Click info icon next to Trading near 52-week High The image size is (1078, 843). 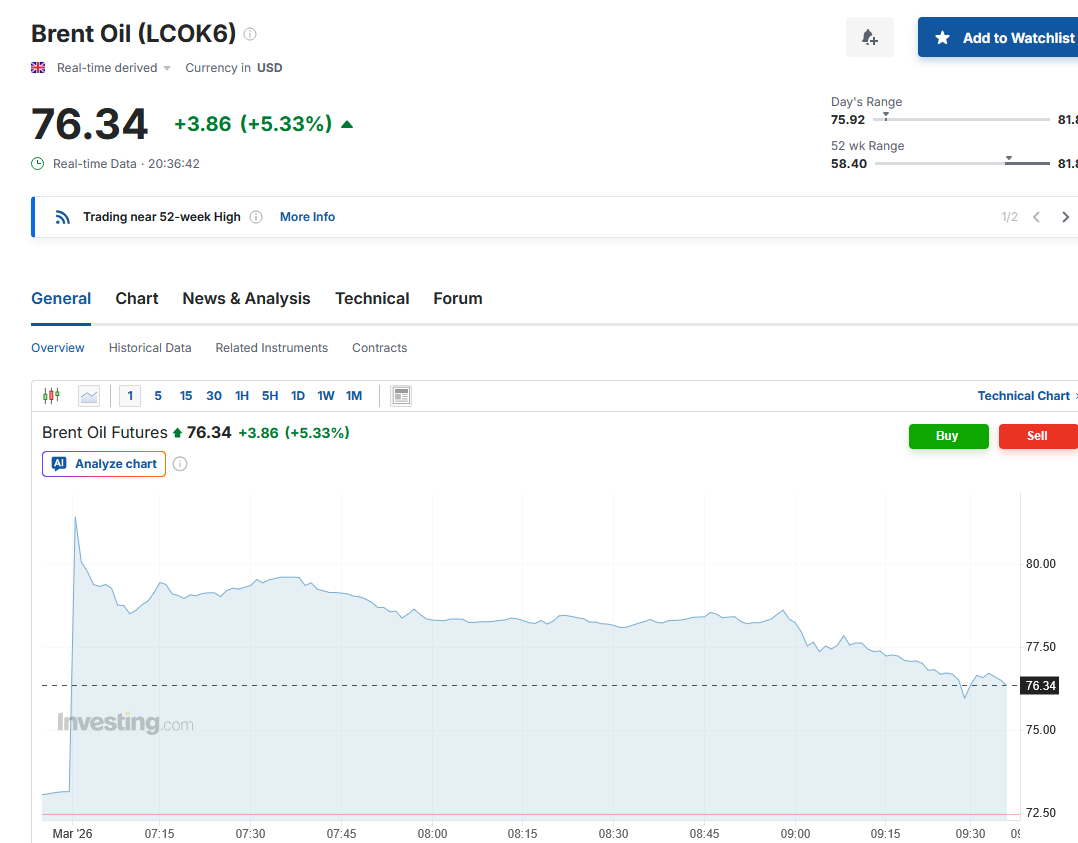(x=256, y=217)
